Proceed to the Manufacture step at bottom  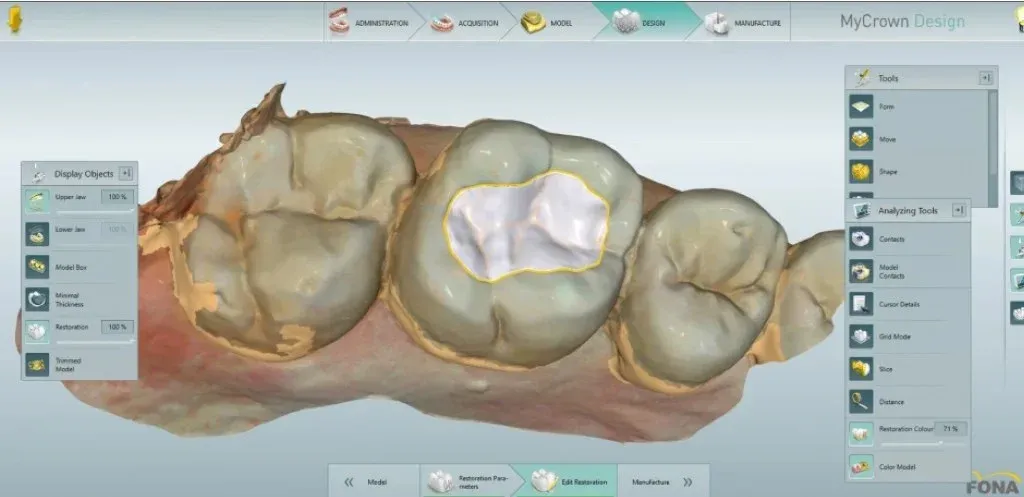(661, 482)
